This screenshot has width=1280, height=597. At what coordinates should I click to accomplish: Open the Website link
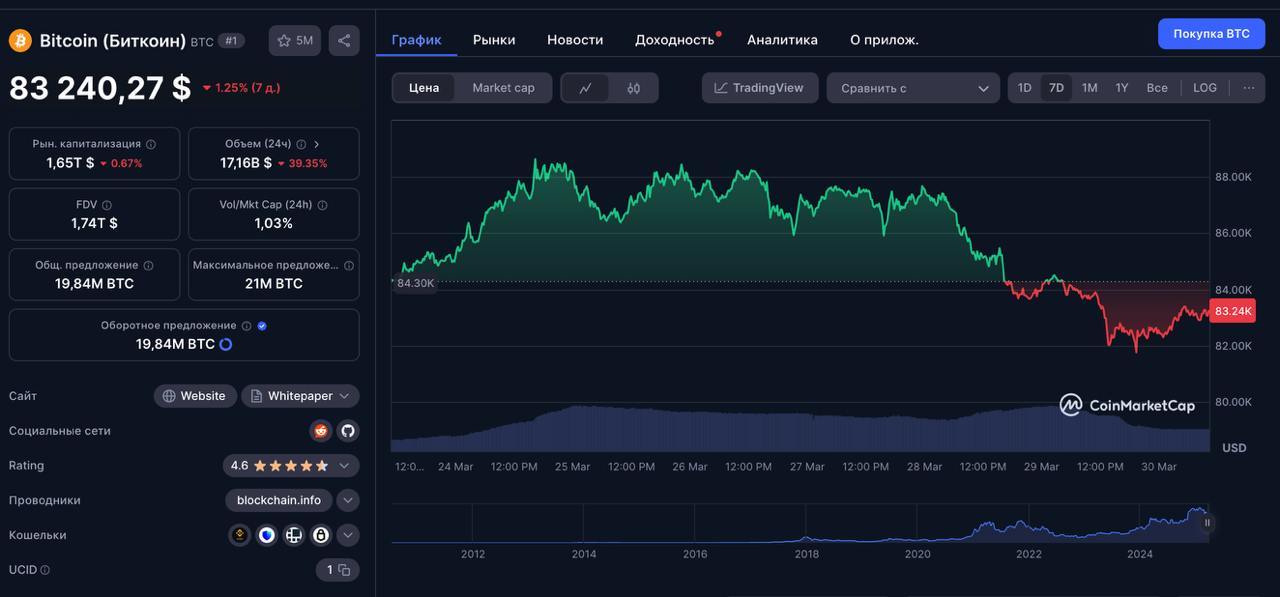pos(195,396)
